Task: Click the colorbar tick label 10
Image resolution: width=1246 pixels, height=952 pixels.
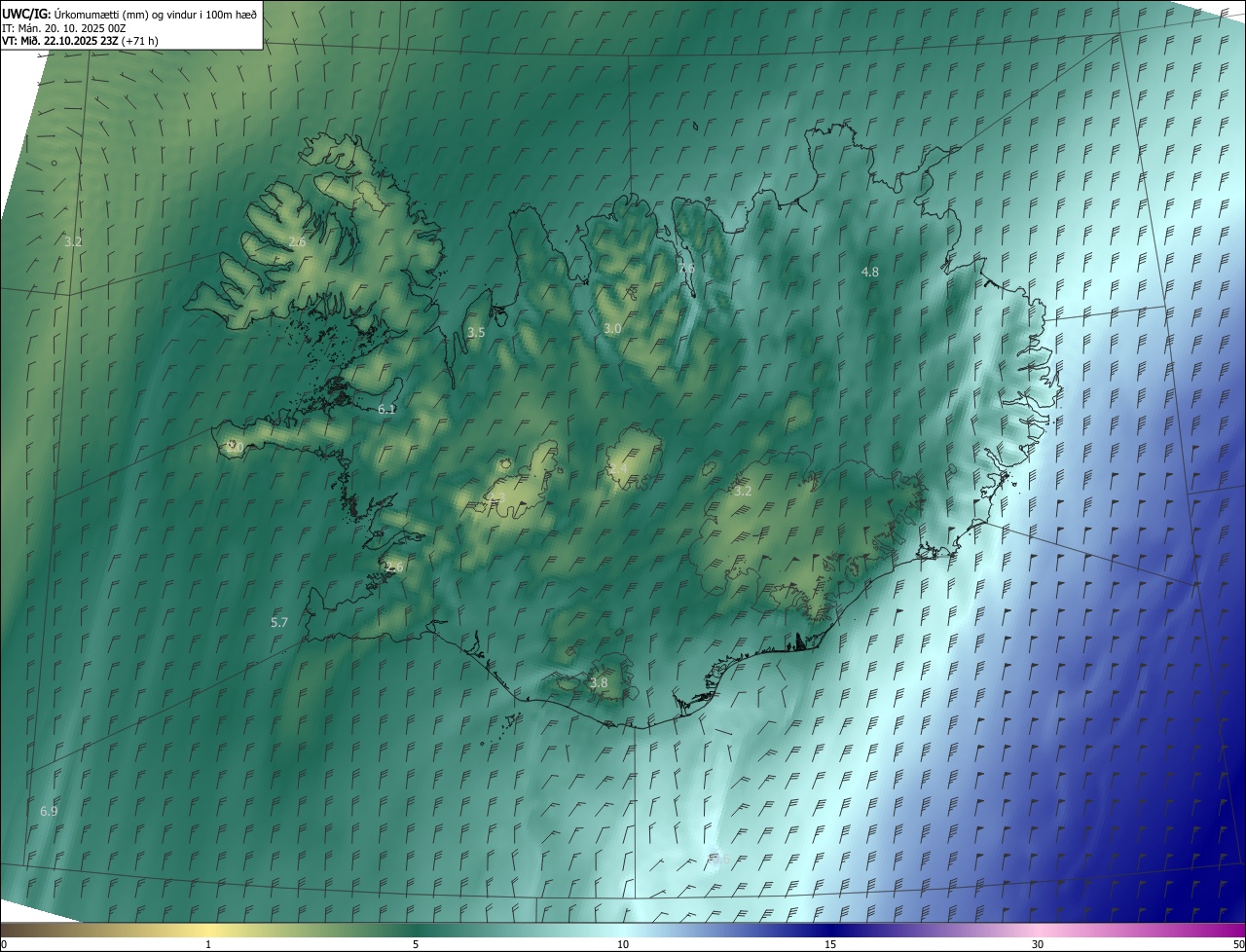Action: pyautogui.click(x=623, y=944)
